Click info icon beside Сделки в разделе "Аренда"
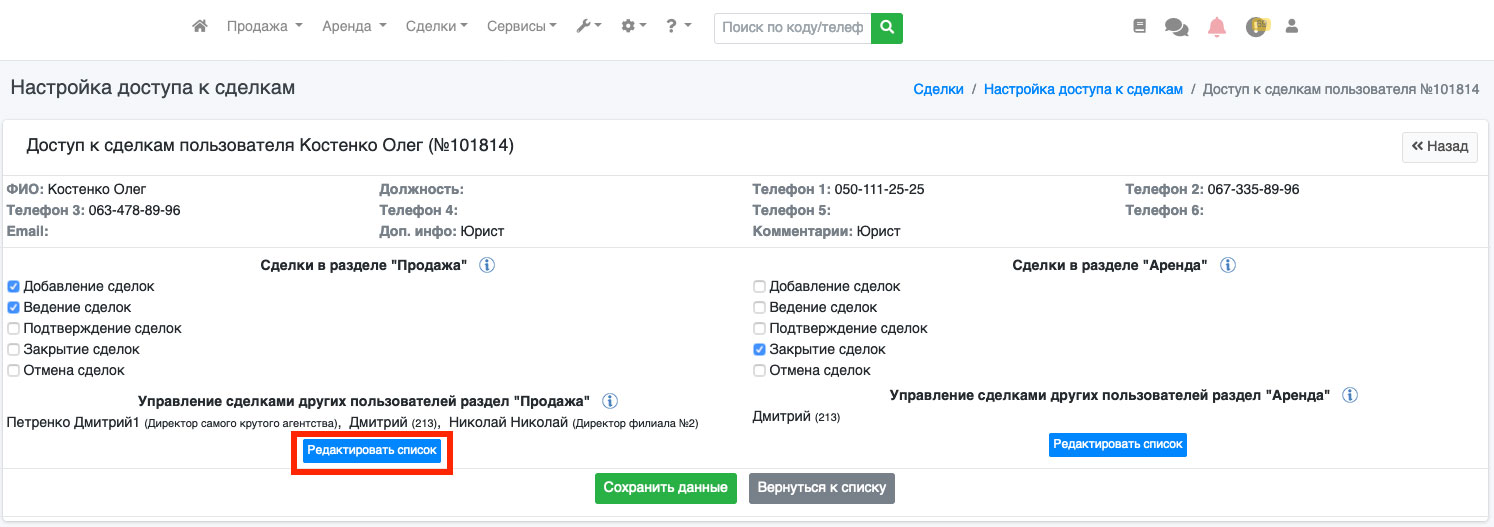 [1227, 266]
